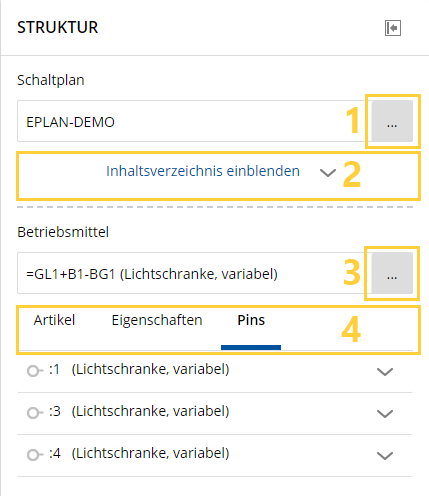Expand chevron beside Inhaltsverzeichnis einblenden

coord(328,172)
